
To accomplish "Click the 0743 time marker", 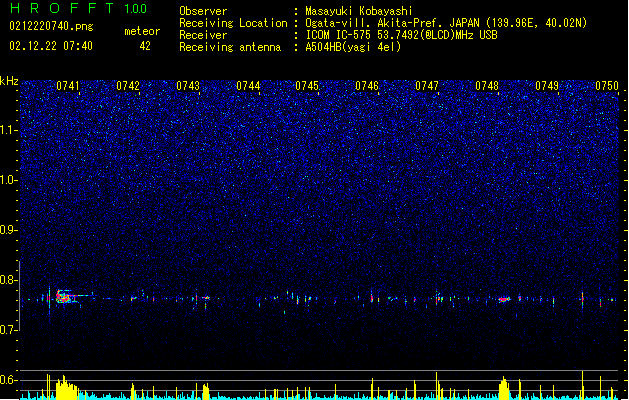I will [188, 86].
